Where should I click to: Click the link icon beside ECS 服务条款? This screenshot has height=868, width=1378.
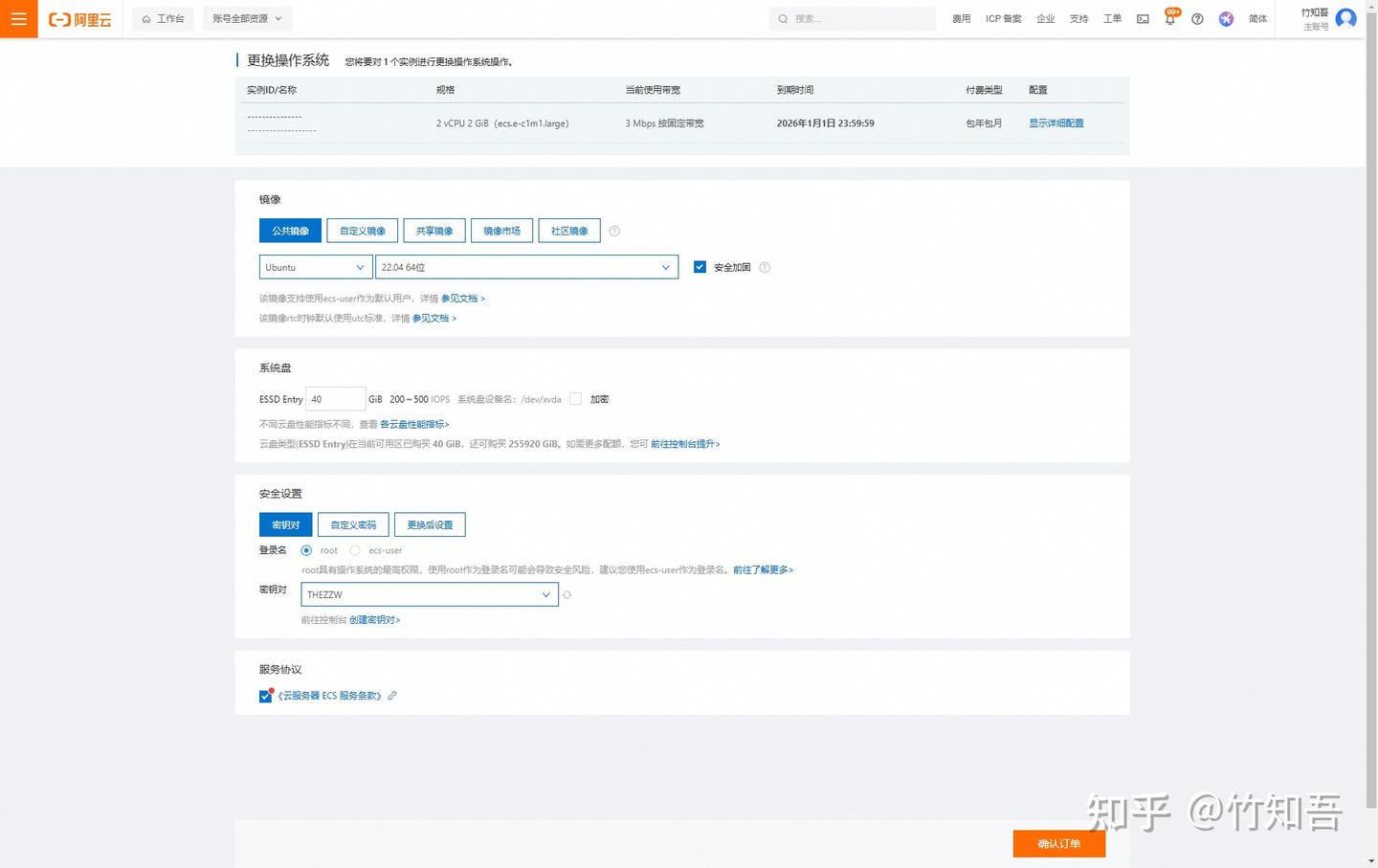391,696
